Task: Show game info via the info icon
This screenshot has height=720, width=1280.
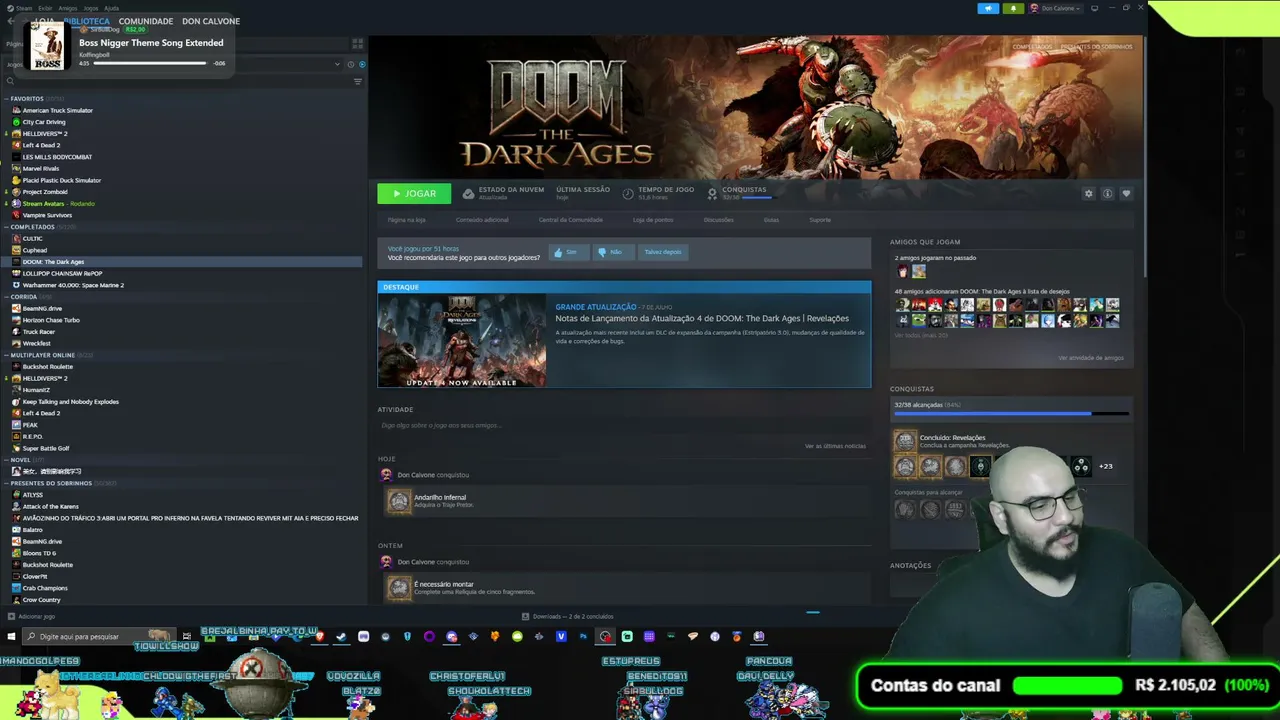Action: tap(1107, 193)
